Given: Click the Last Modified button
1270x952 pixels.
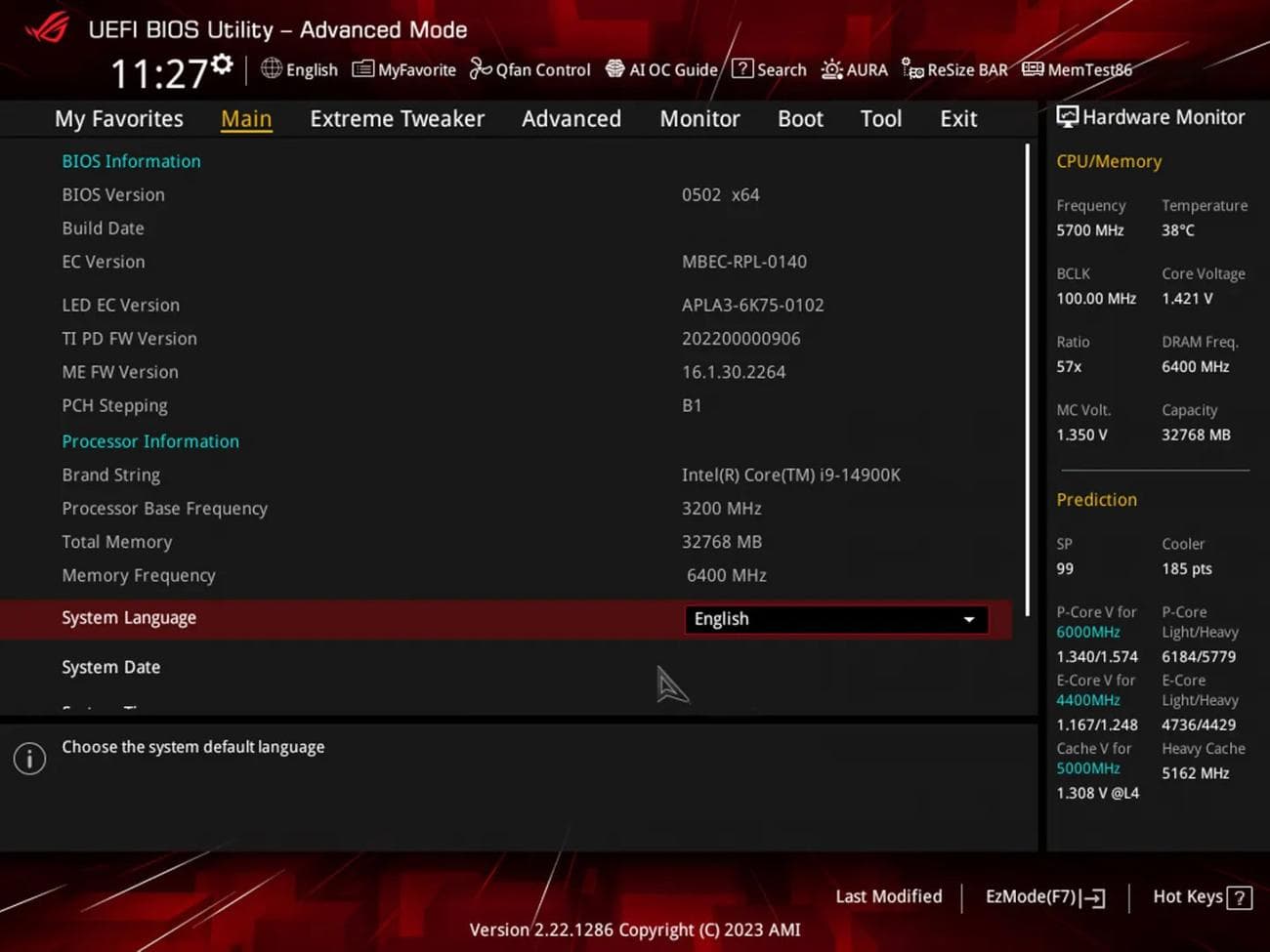Looking at the screenshot, I should (888, 896).
